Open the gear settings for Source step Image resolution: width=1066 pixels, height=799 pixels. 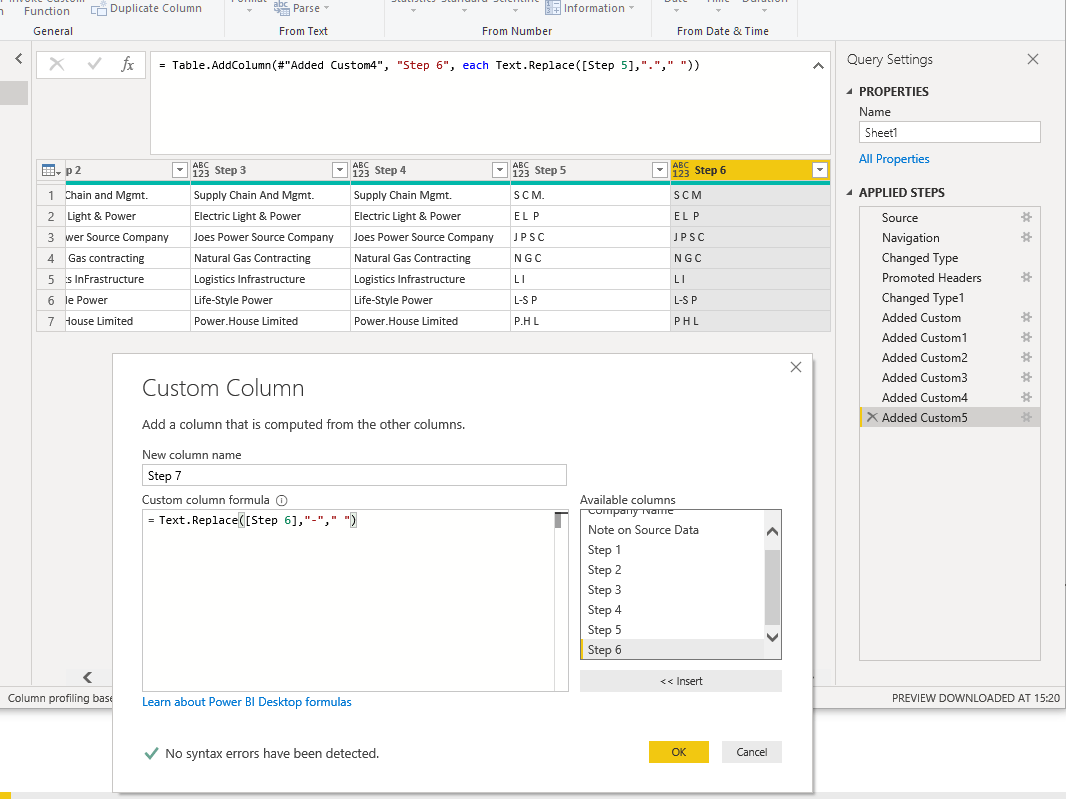click(1025, 218)
